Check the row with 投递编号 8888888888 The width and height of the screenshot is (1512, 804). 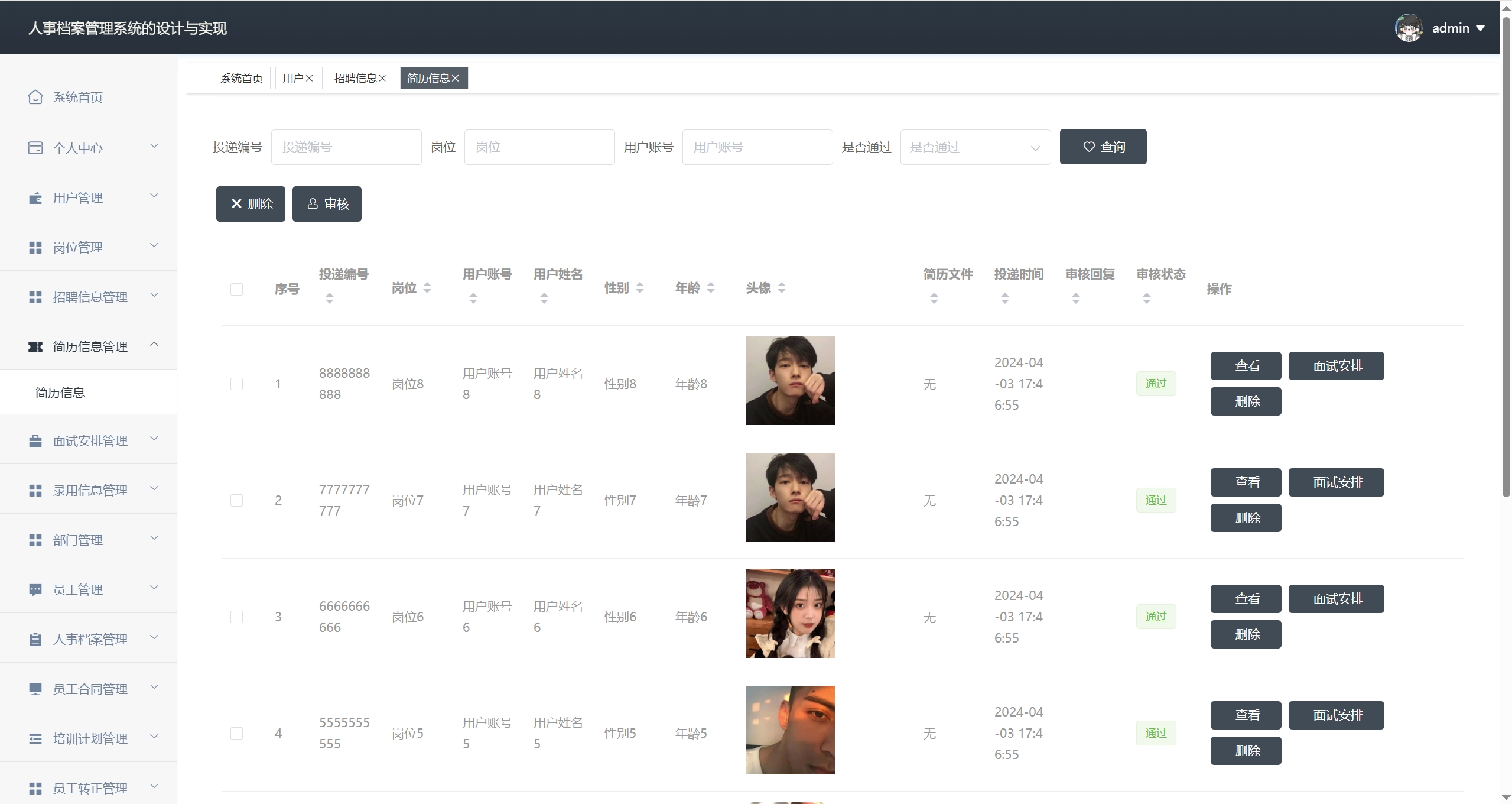pos(236,384)
